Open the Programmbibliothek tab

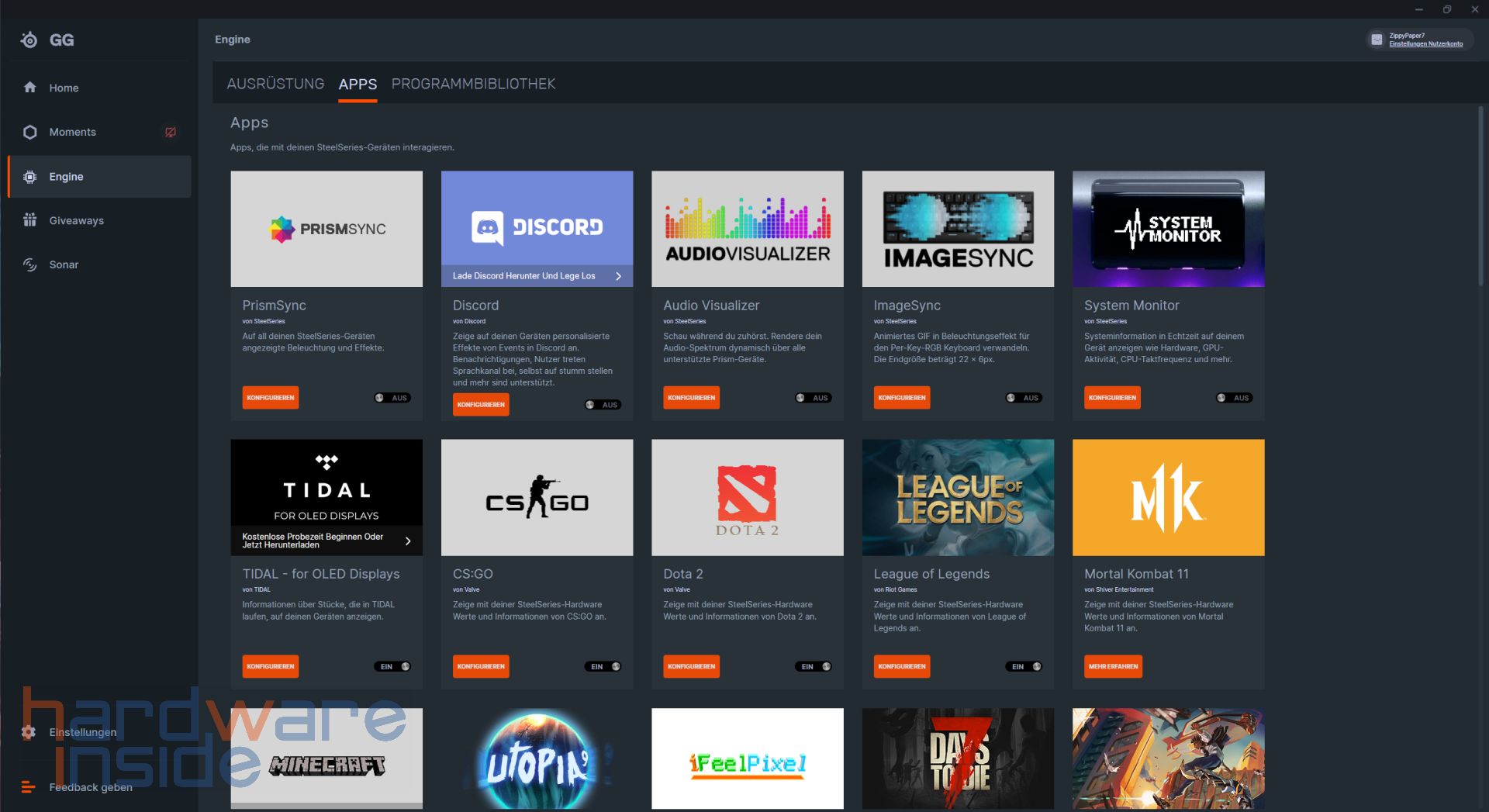473,84
